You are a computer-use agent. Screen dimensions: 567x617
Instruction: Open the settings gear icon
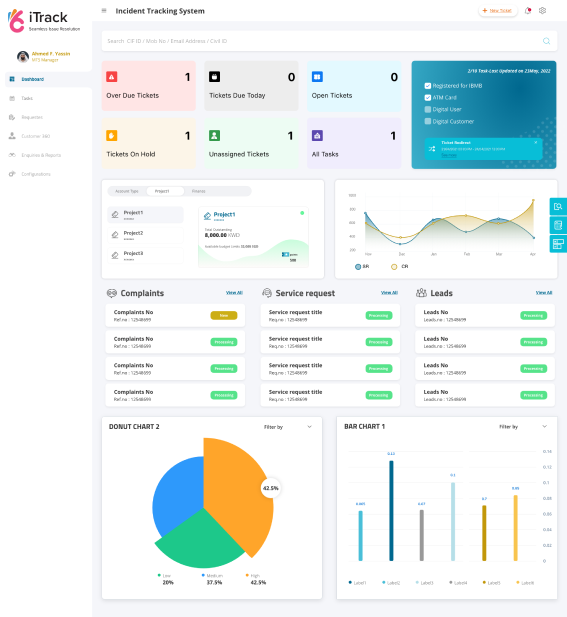click(x=542, y=11)
